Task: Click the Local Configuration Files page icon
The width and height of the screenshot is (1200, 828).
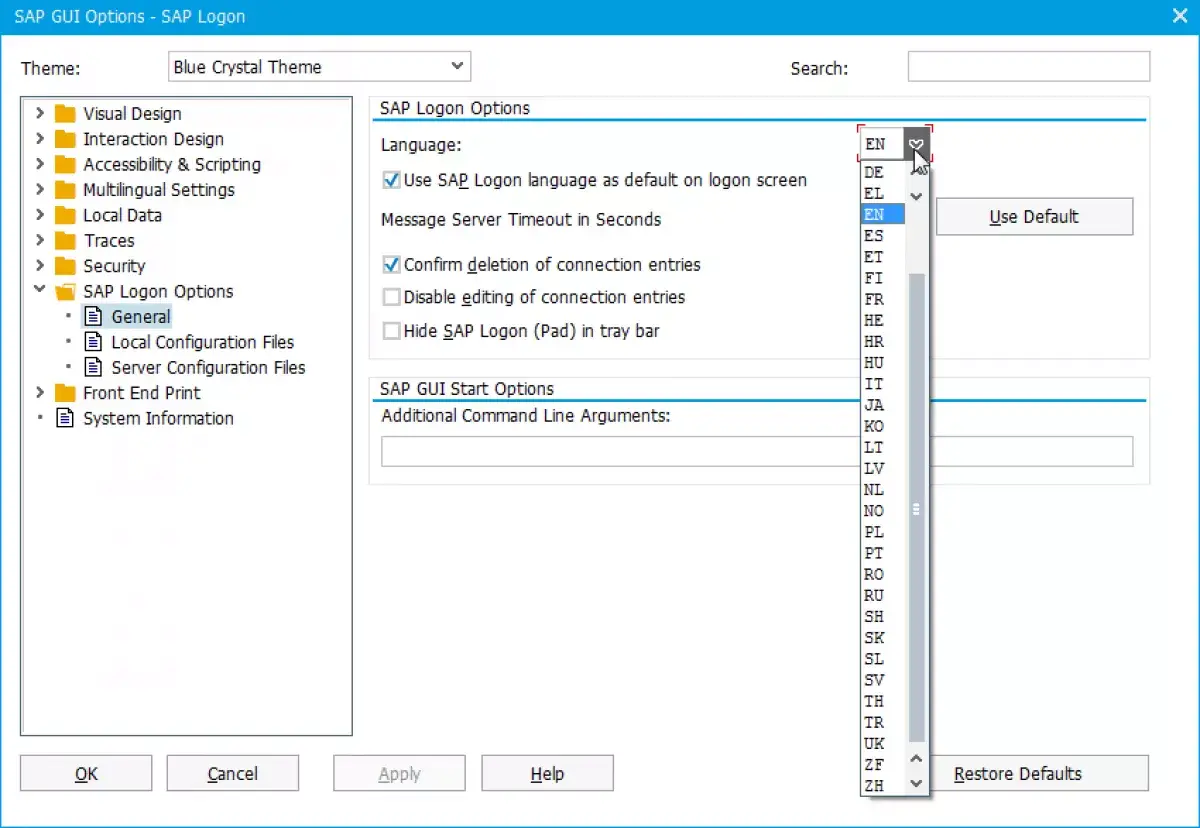Action: tap(93, 342)
